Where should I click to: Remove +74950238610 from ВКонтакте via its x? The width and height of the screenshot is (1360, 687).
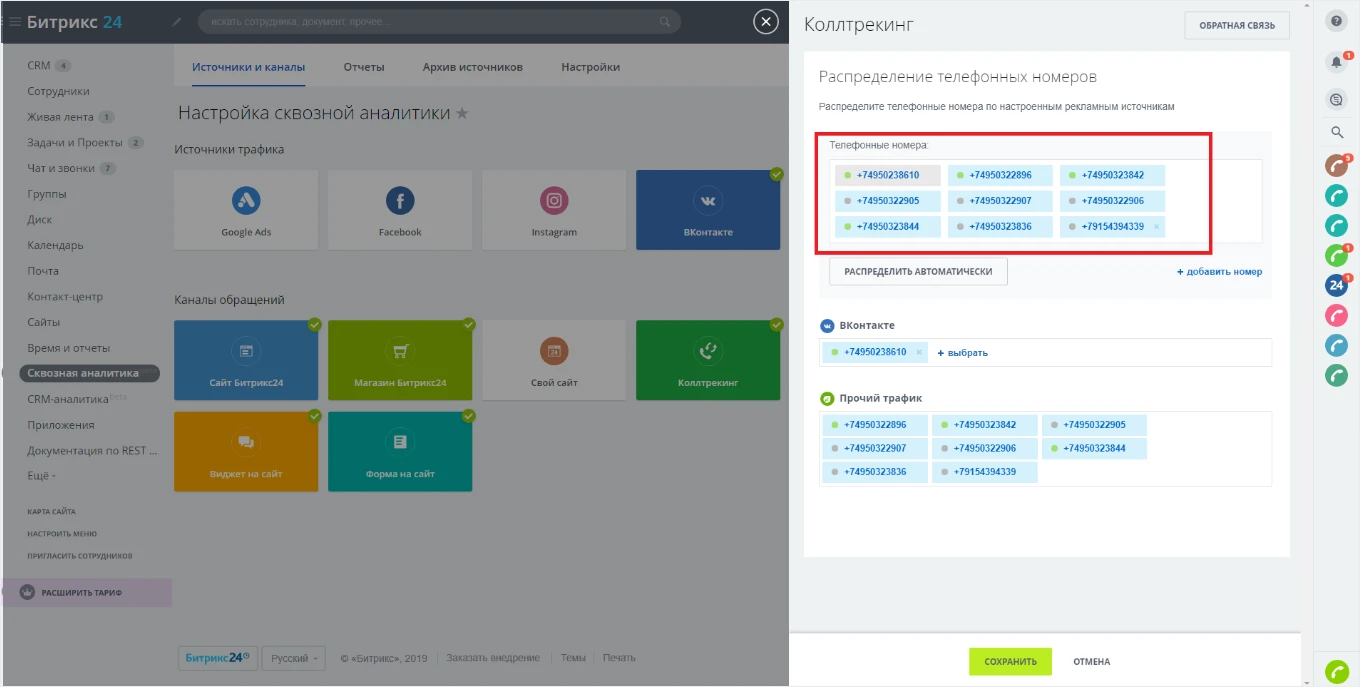(919, 352)
